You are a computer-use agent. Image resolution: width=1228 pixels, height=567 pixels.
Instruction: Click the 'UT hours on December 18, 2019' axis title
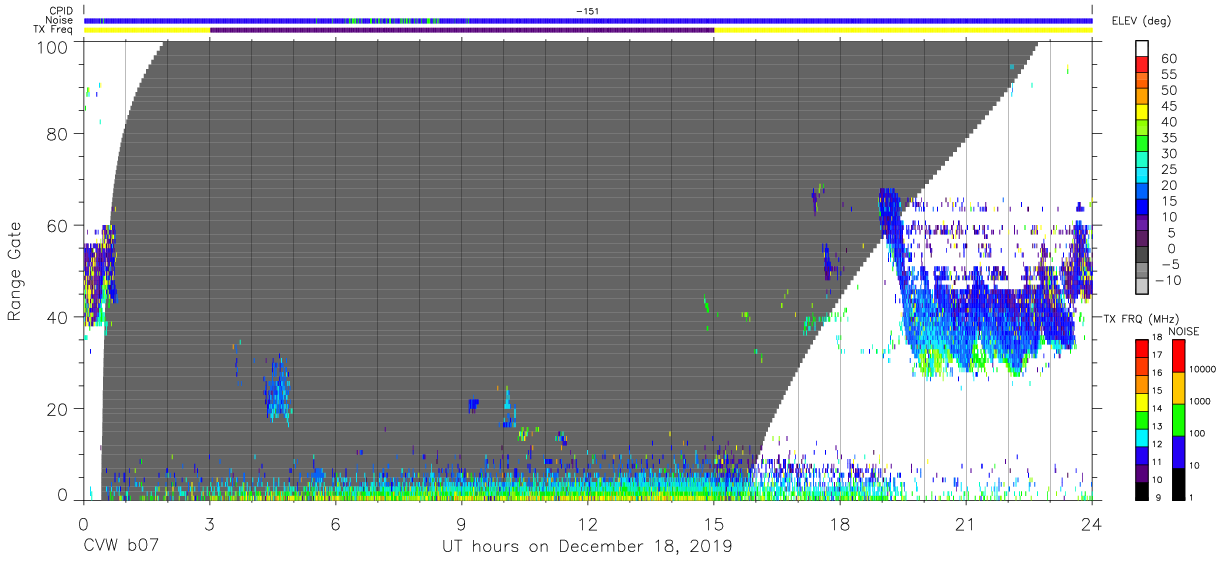click(x=587, y=547)
